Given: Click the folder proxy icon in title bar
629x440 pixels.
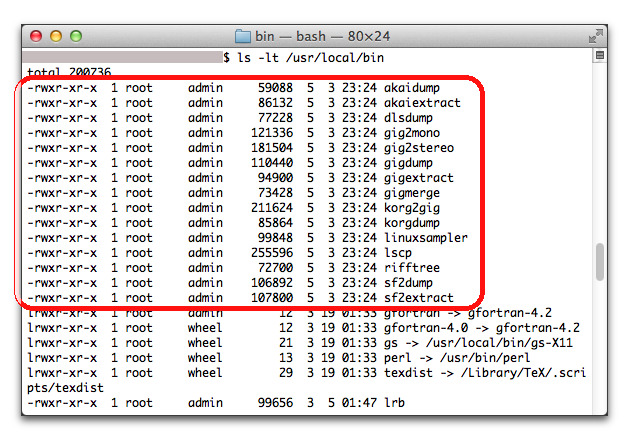Looking at the screenshot, I should click(x=242, y=35).
